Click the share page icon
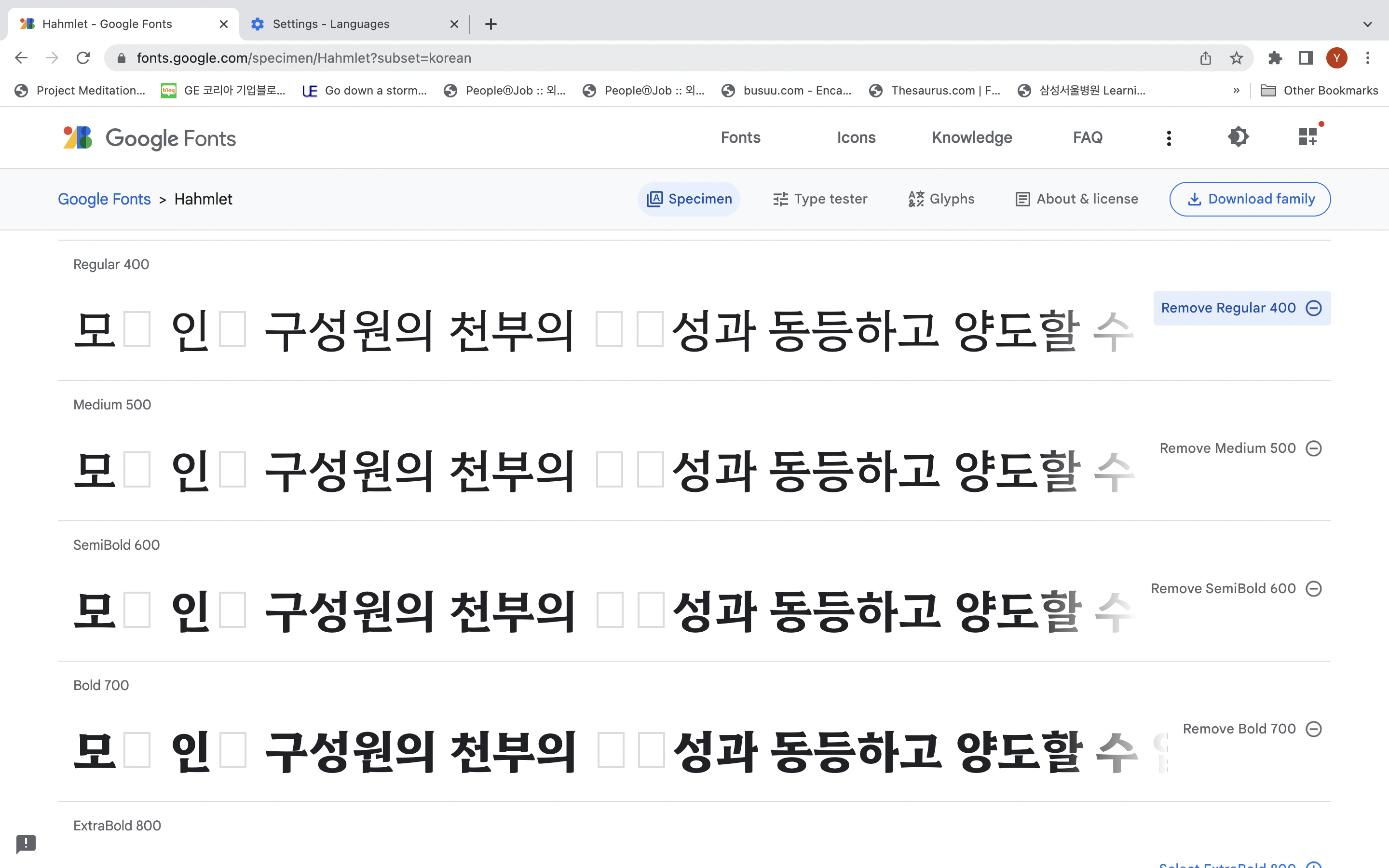This screenshot has width=1389, height=868. coord(1205,58)
